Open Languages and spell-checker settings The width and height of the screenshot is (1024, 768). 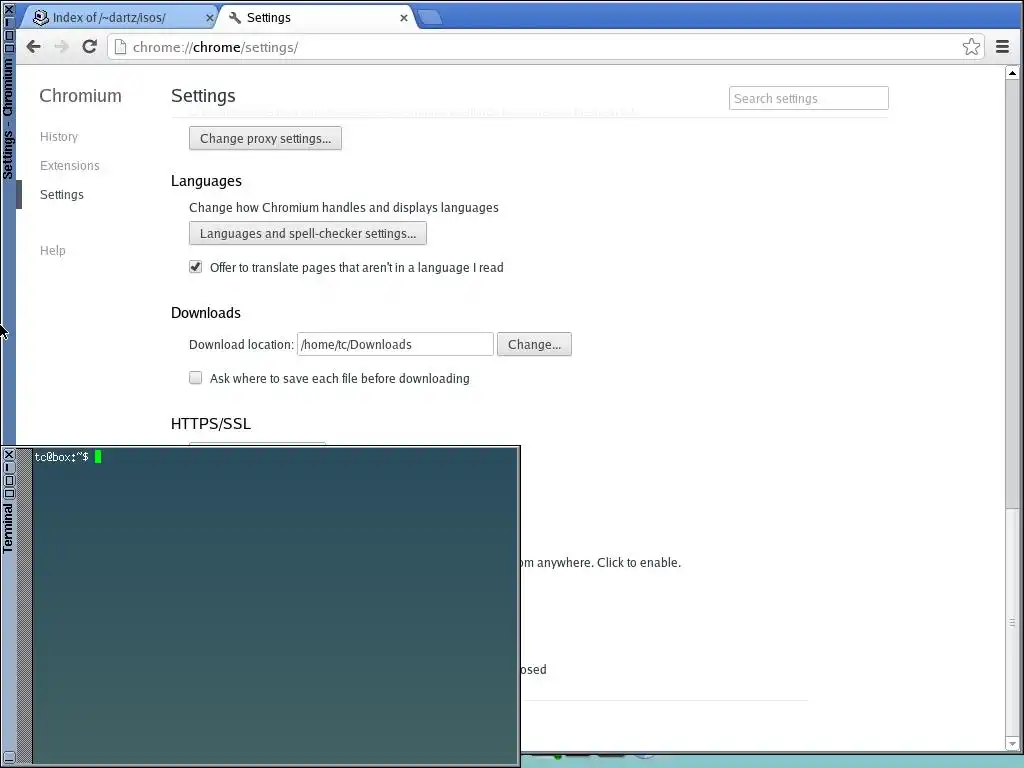pos(308,233)
